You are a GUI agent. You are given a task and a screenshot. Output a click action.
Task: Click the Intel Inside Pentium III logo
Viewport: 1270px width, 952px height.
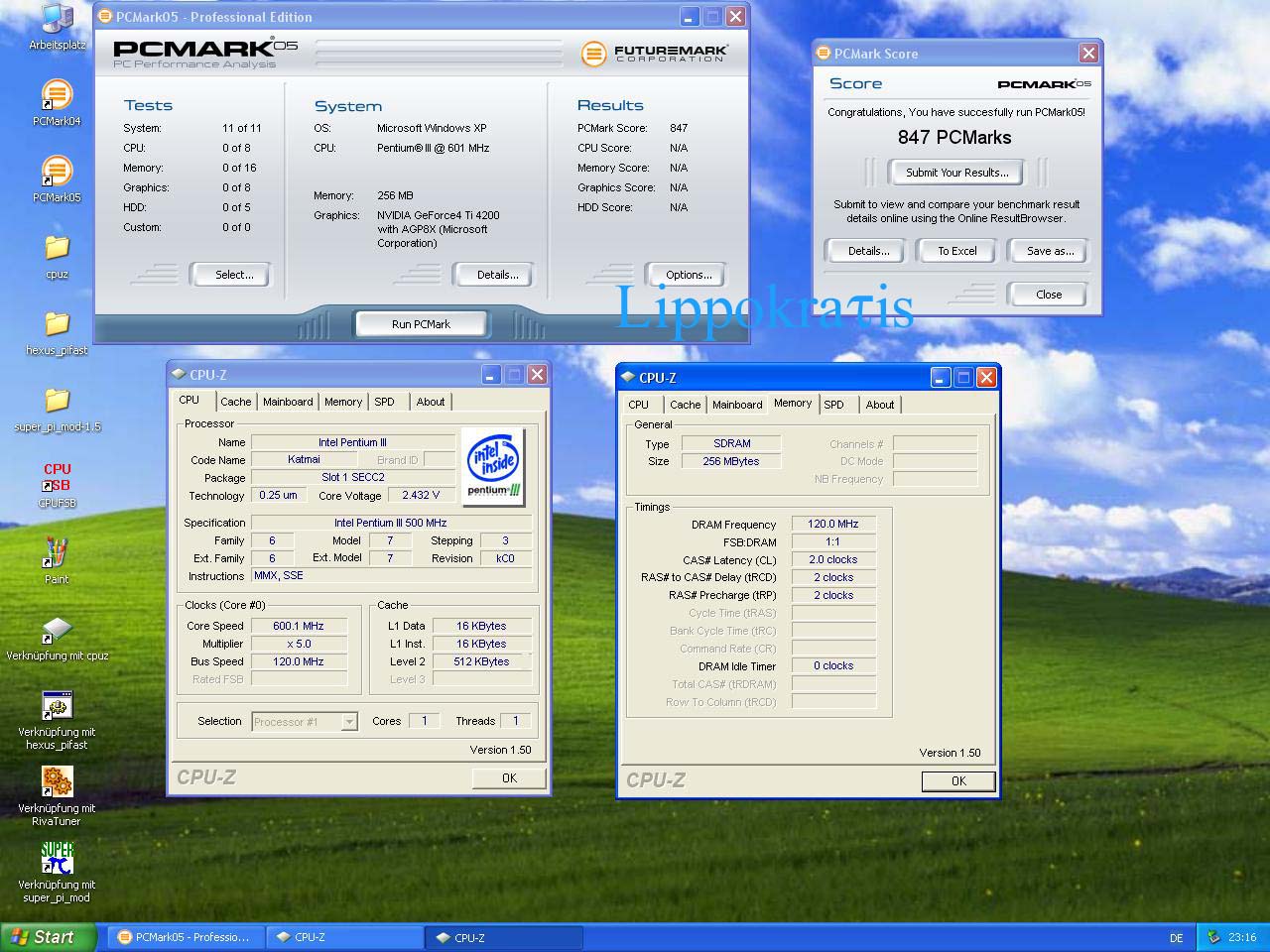(x=493, y=466)
